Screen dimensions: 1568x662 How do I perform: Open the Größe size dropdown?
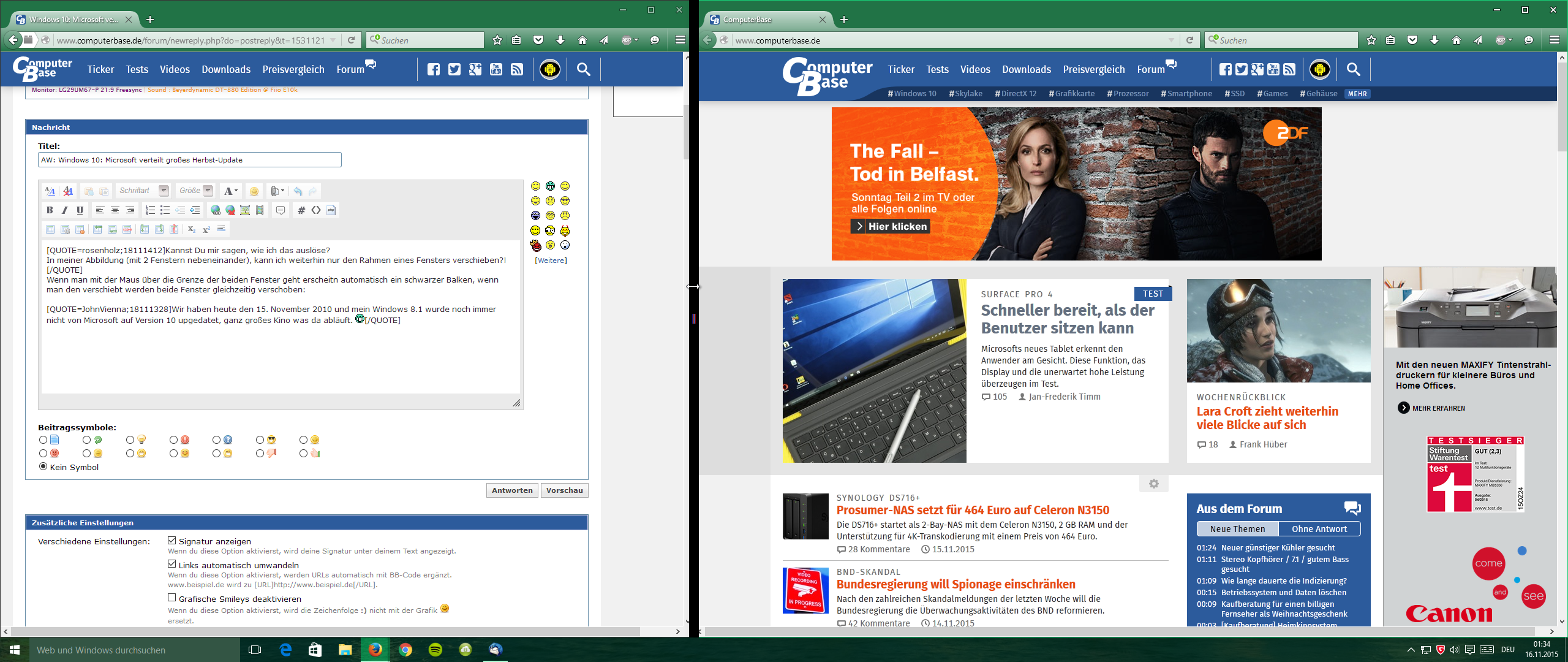208,191
